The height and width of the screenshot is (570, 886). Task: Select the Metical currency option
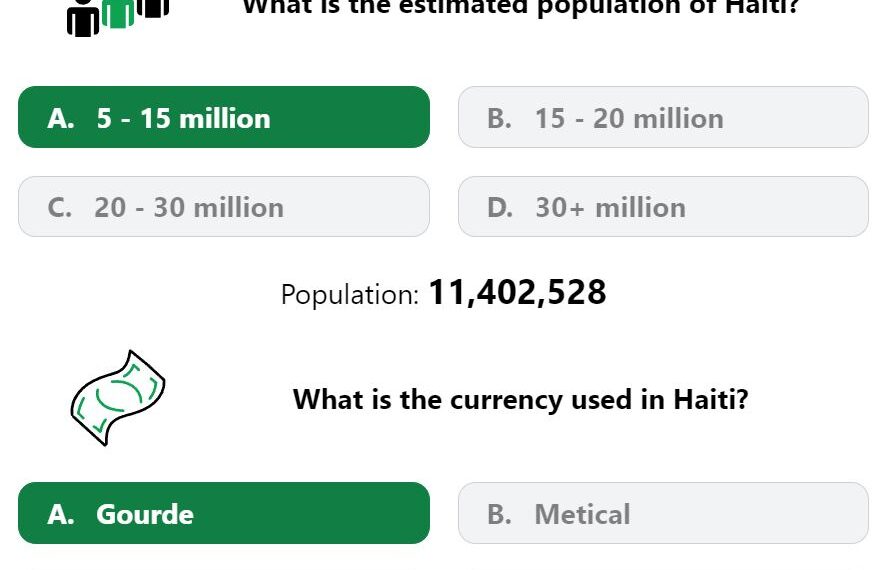[663, 514]
